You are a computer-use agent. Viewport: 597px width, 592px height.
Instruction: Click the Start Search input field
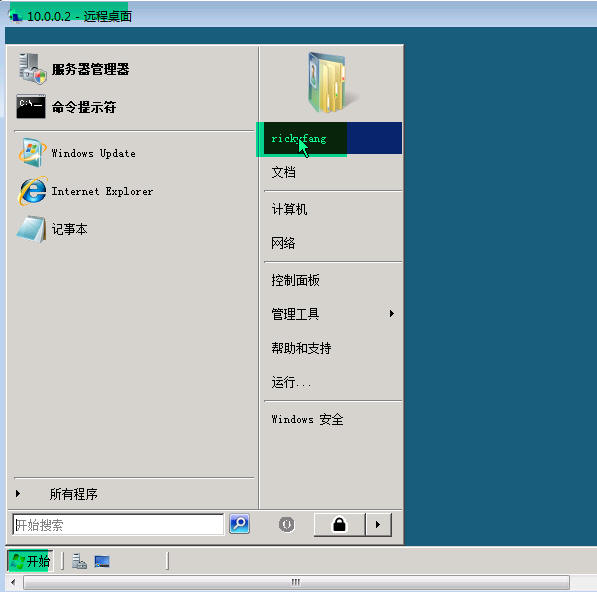pos(118,525)
